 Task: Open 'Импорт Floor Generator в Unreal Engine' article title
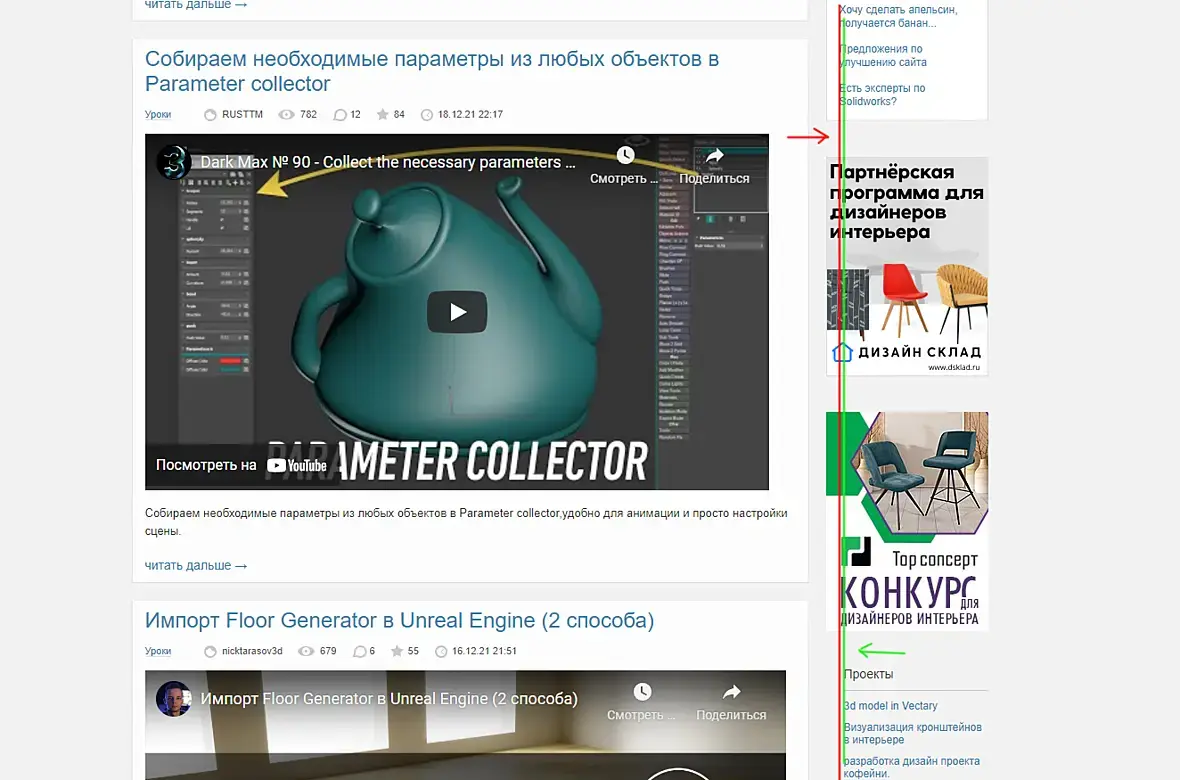(400, 620)
